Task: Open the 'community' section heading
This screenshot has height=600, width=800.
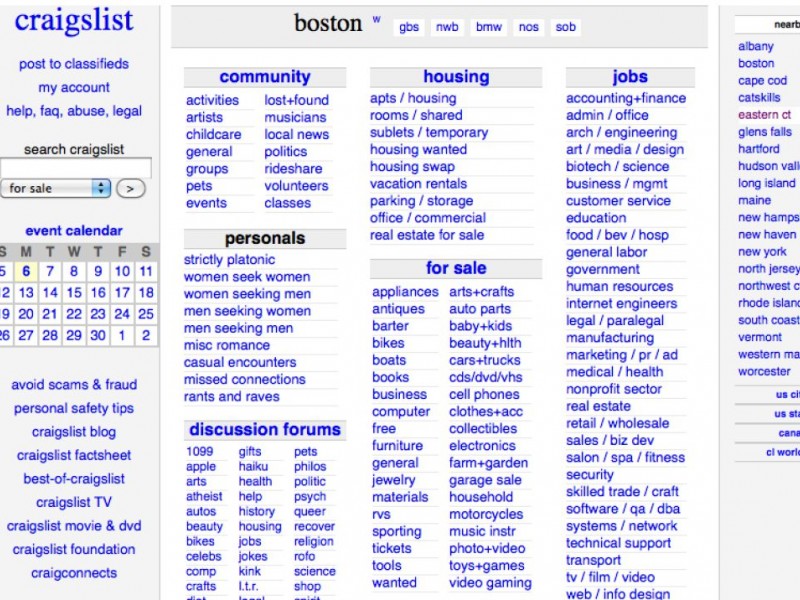Action: 265,77
